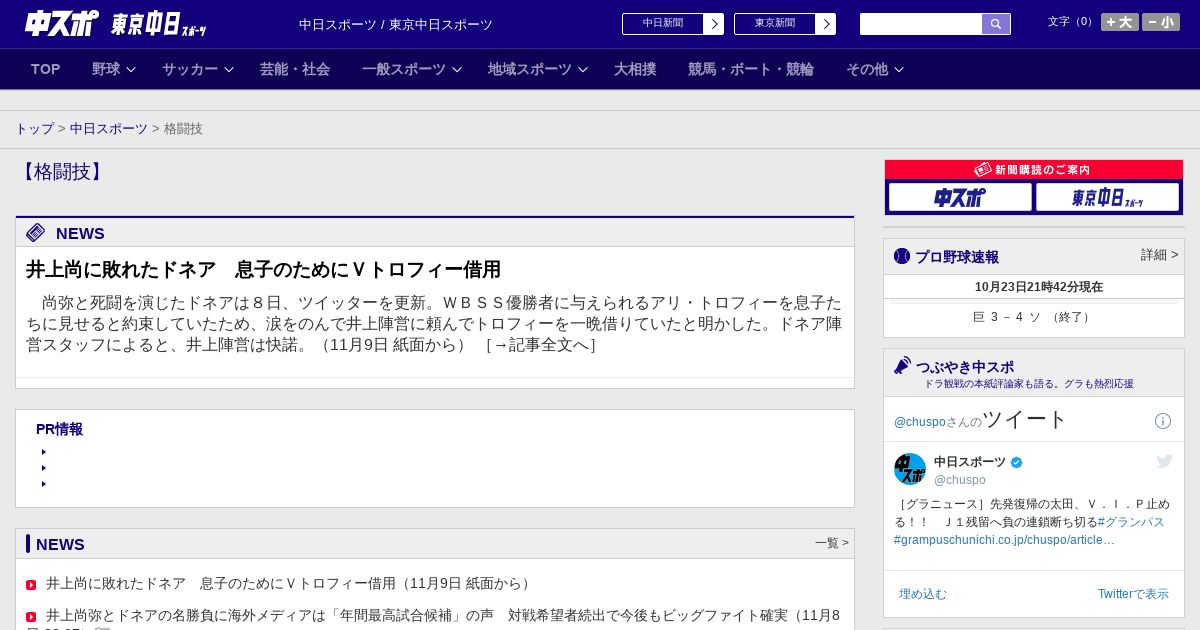
Task: Select the 芸能・社会 menu item
Action: tap(295, 69)
